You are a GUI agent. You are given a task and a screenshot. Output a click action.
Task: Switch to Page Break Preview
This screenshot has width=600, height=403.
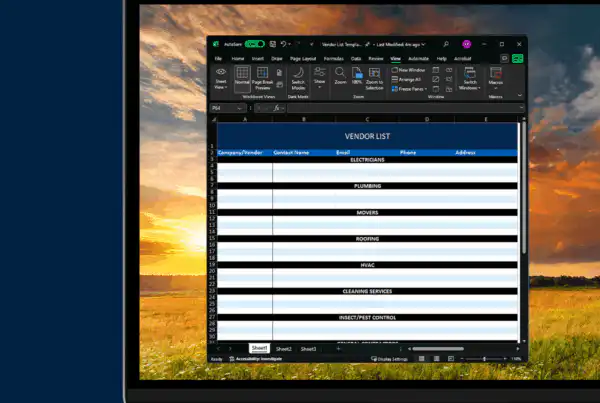point(262,78)
